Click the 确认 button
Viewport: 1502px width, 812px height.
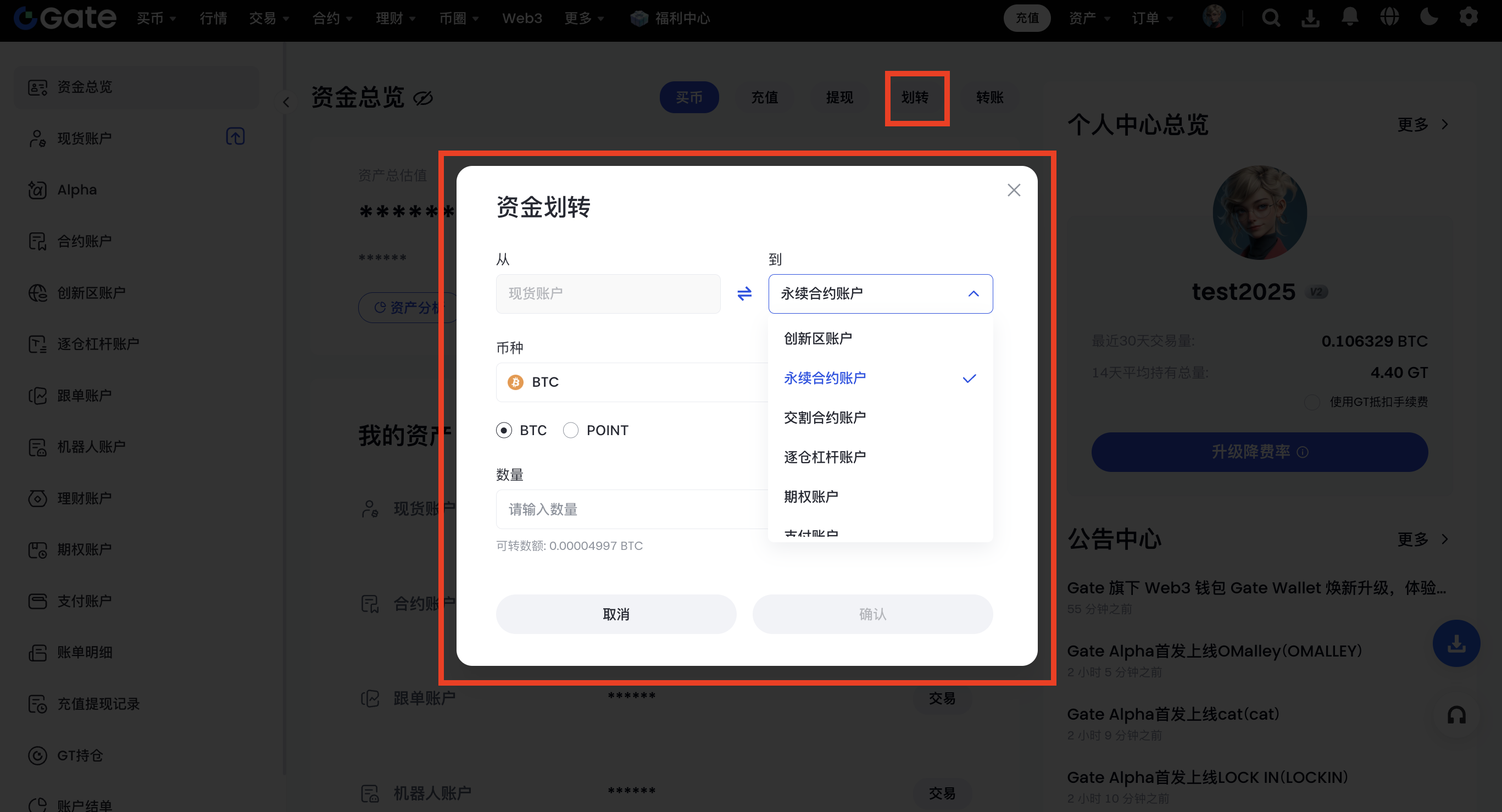pyautogui.click(x=872, y=614)
